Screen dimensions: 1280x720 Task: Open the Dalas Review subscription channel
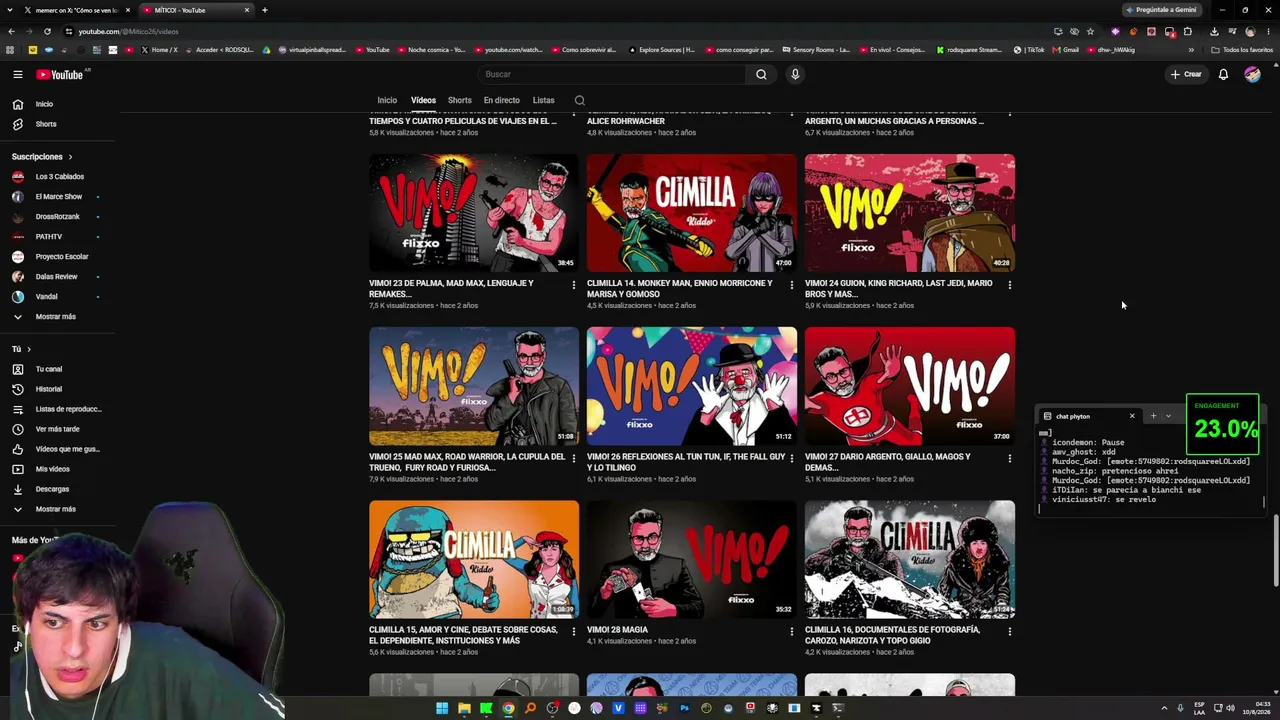point(57,277)
